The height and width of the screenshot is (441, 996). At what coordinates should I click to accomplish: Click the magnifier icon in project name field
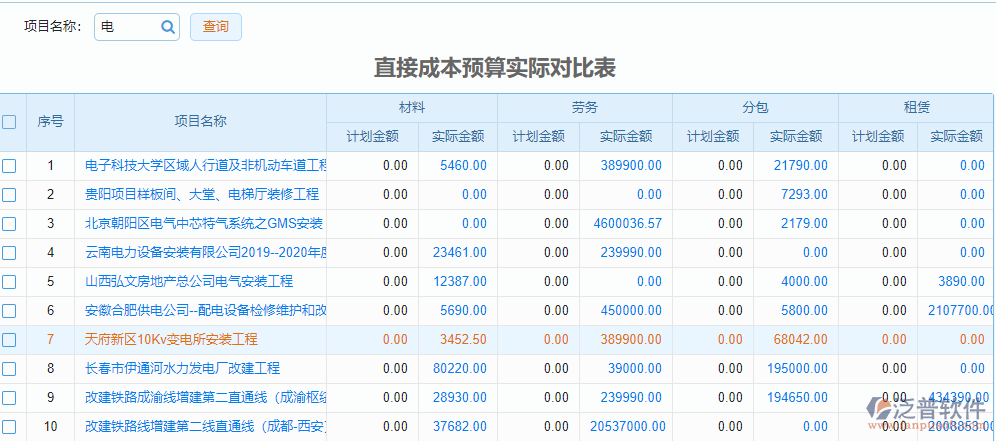pos(168,28)
